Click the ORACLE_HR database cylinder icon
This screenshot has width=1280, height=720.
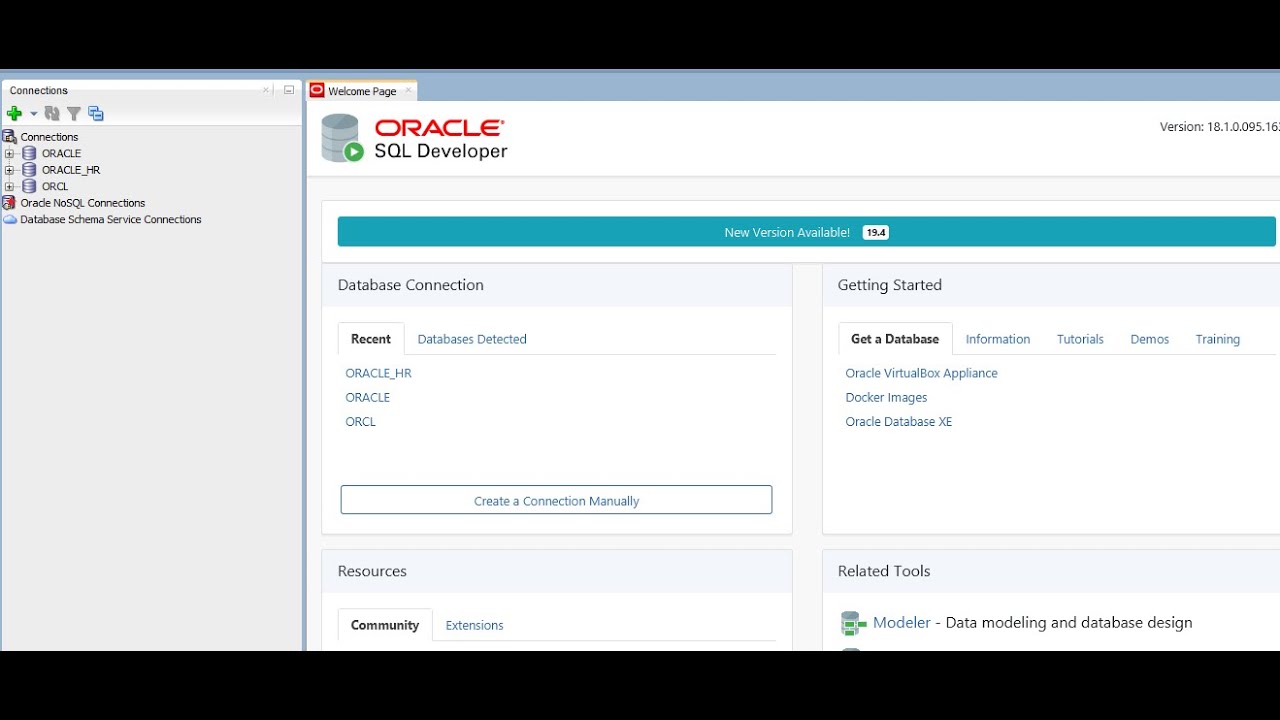pyautogui.click(x=29, y=170)
